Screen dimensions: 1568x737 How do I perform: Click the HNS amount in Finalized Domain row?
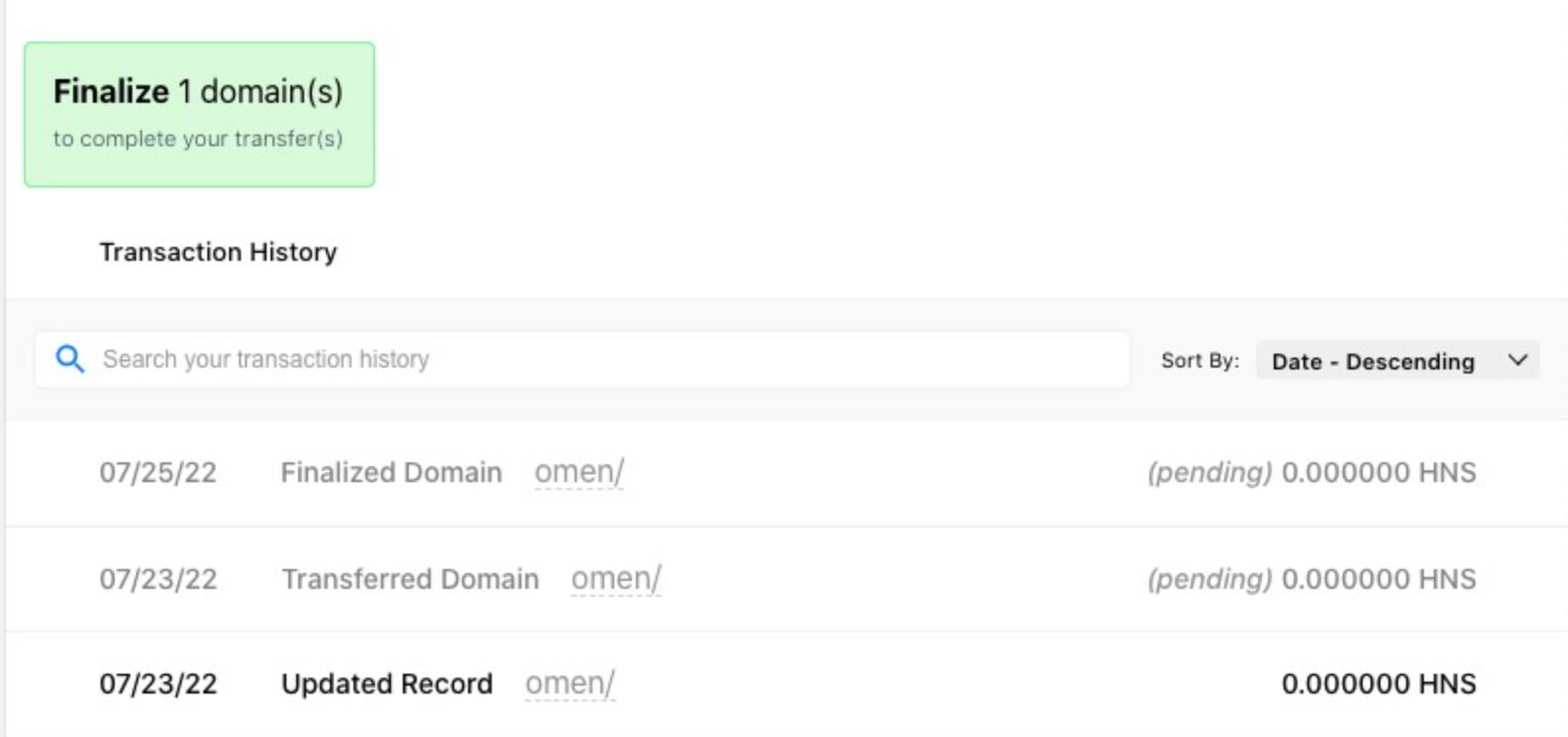pos(1378,473)
